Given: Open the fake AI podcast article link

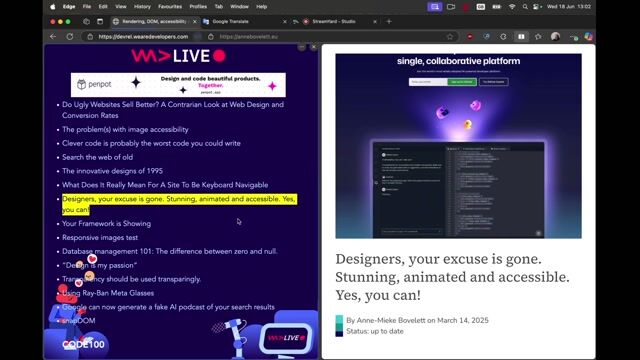Looking at the screenshot, I should [x=169, y=307].
